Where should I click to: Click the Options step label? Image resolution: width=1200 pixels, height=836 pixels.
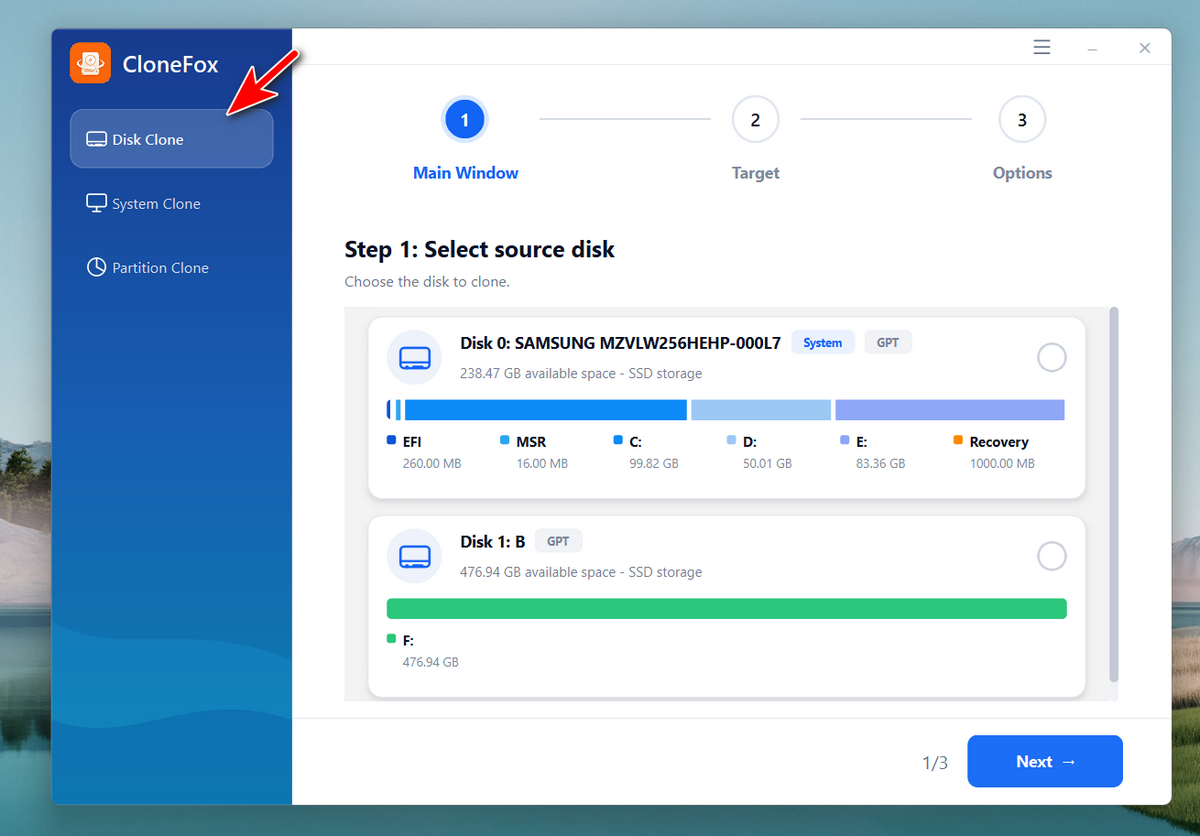(1022, 173)
